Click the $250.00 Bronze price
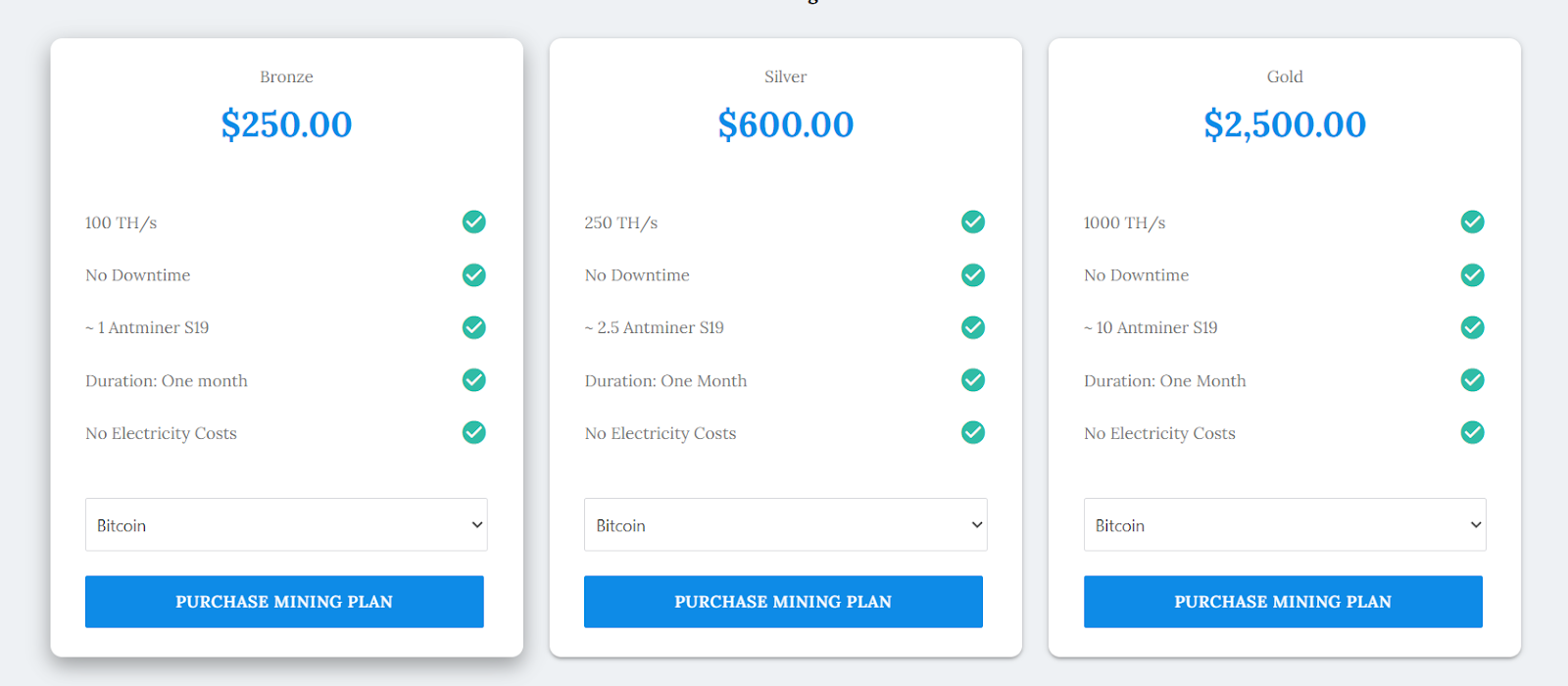This screenshot has width=1568, height=686. 286,124
